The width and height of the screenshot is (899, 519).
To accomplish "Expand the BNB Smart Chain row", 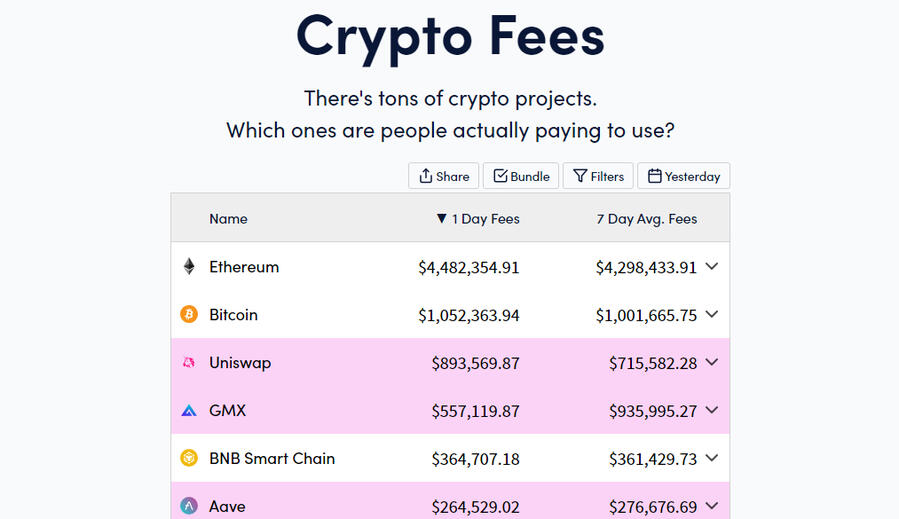I will [712, 459].
